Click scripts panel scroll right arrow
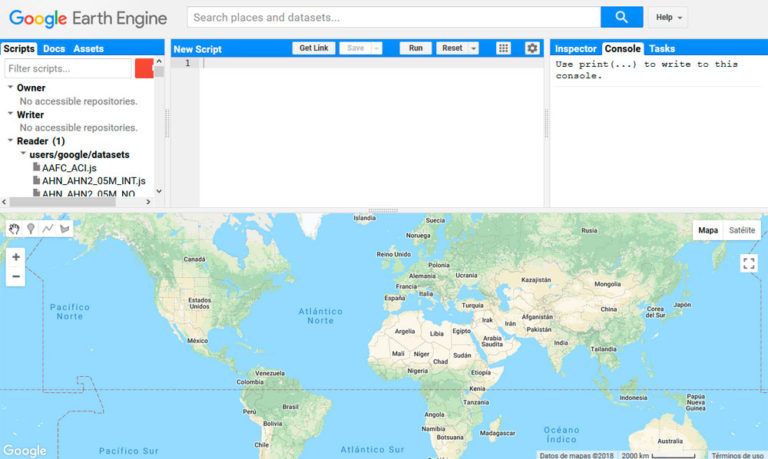The image size is (768, 459). coord(148,201)
